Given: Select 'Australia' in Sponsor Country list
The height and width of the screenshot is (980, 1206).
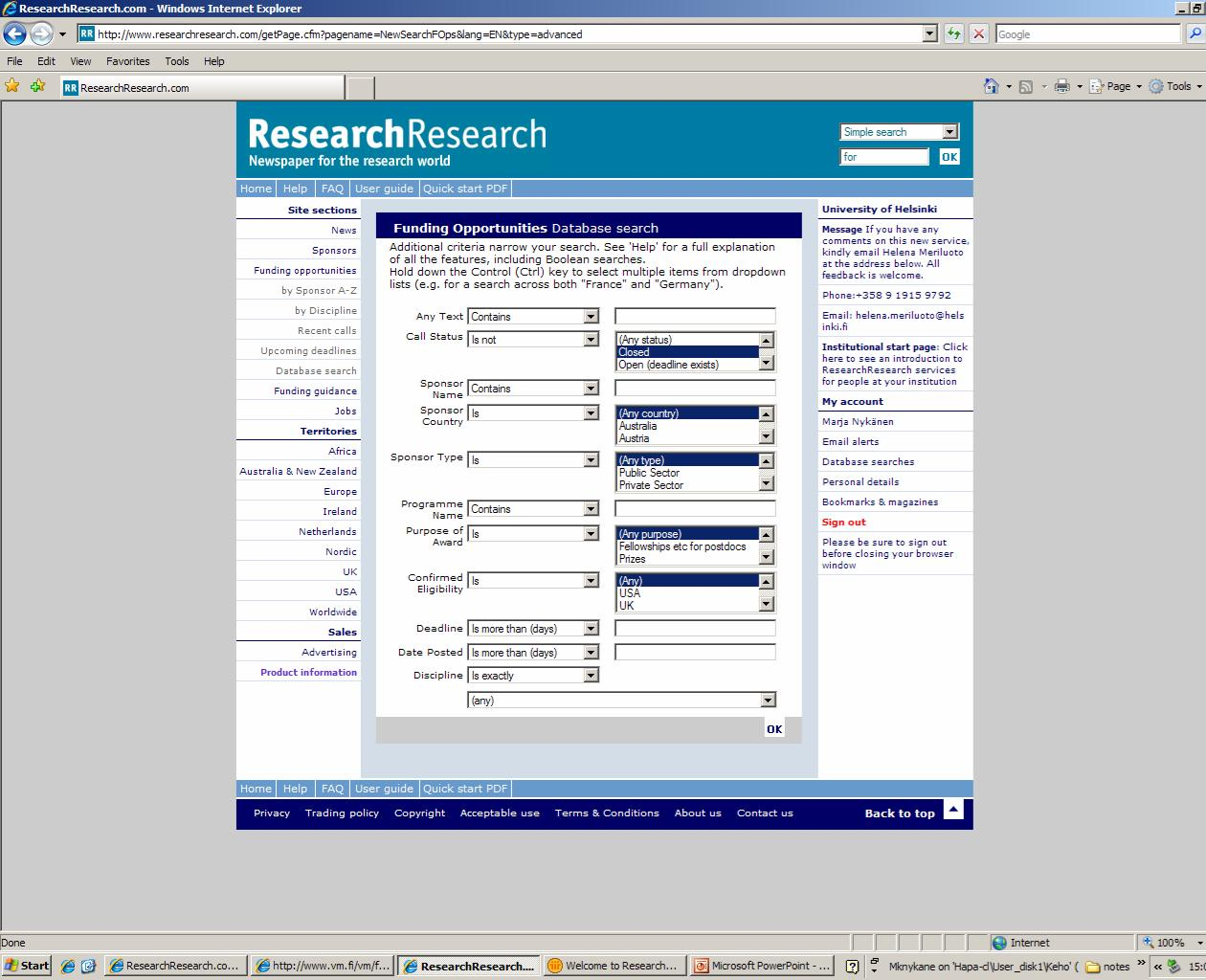Looking at the screenshot, I should pyautogui.click(x=687, y=426).
